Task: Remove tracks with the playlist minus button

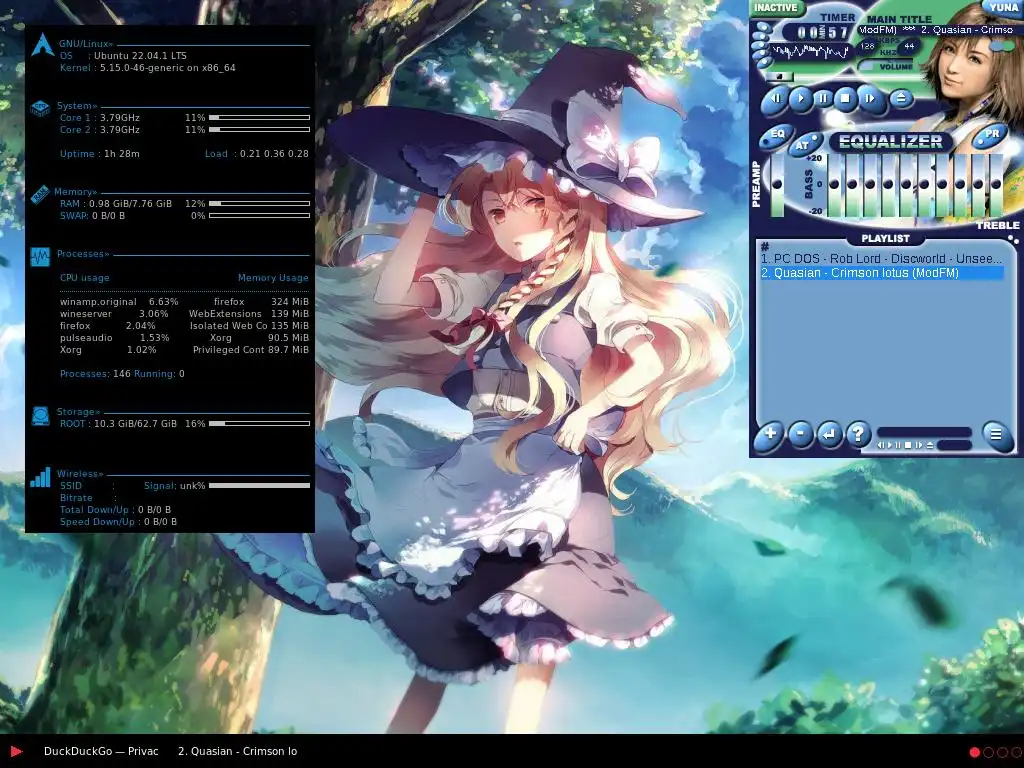Action: point(800,433)
